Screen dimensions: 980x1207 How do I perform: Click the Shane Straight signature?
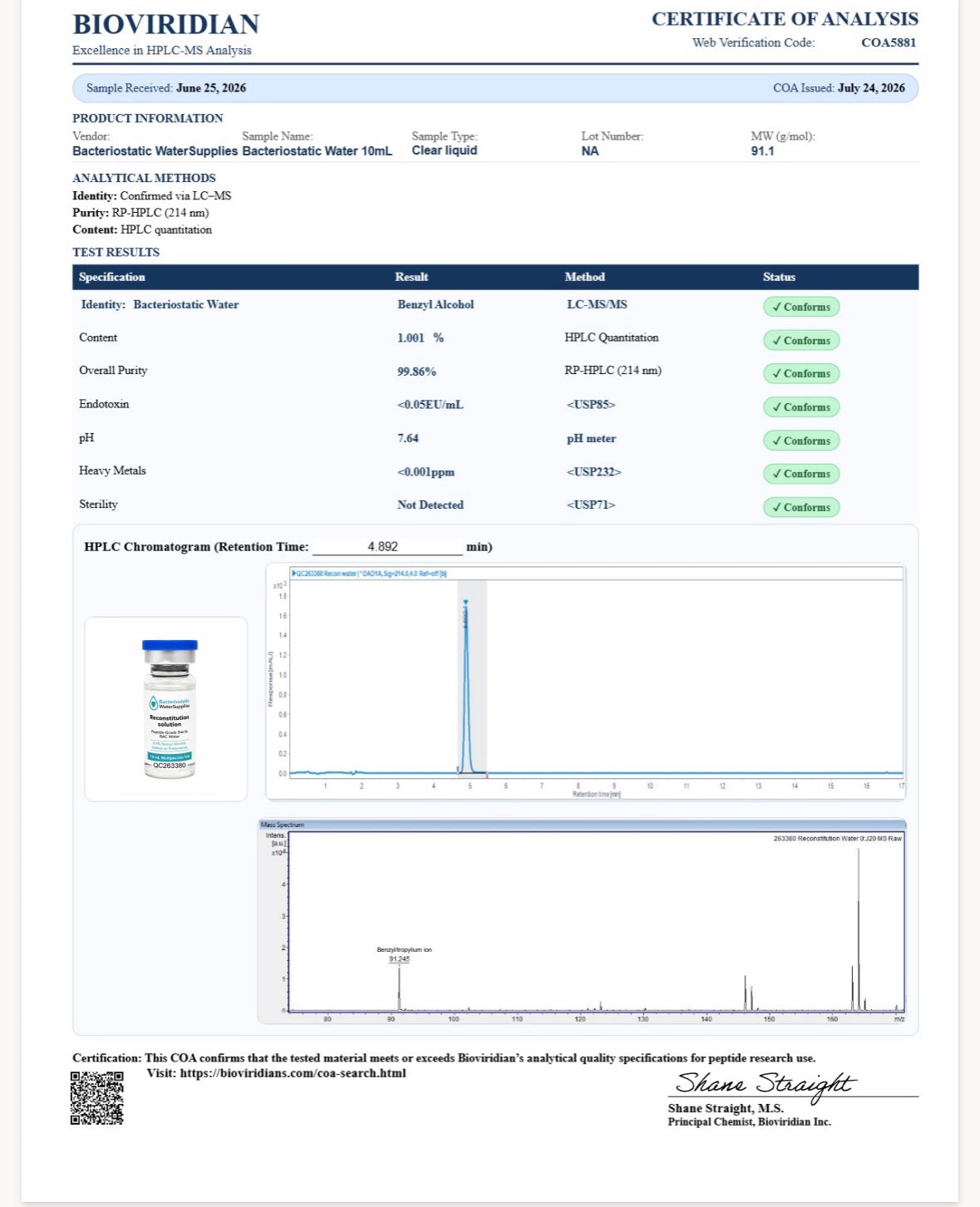click(765, 1084)
